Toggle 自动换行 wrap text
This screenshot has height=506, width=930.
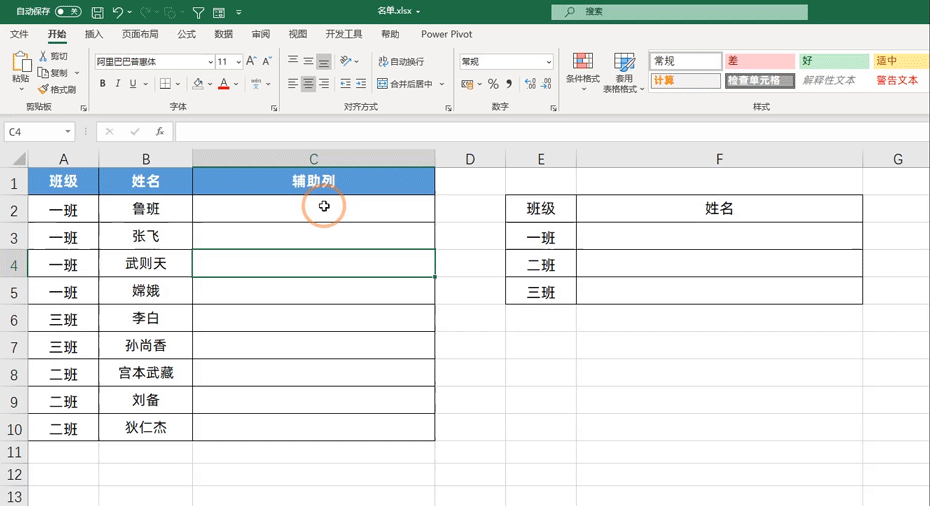click(x=402, y=61)
